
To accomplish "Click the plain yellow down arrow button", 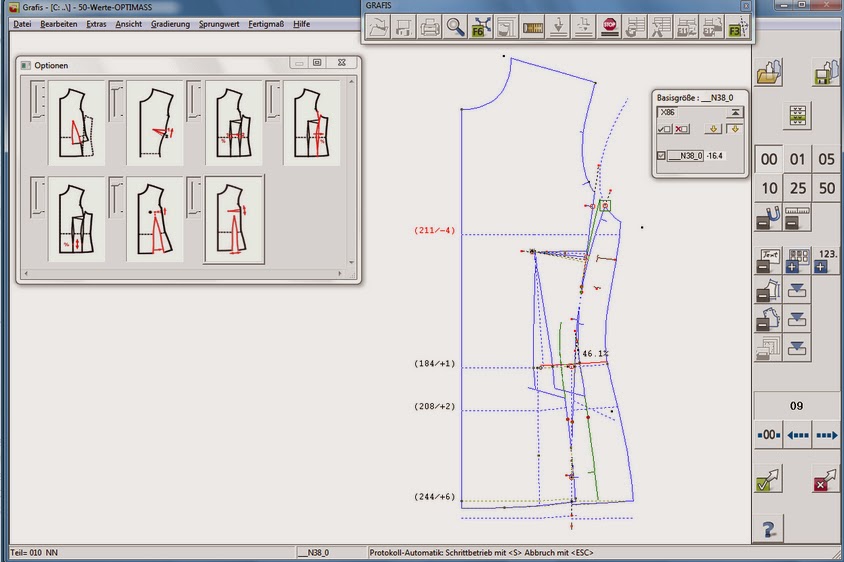I will pos(713,129).
